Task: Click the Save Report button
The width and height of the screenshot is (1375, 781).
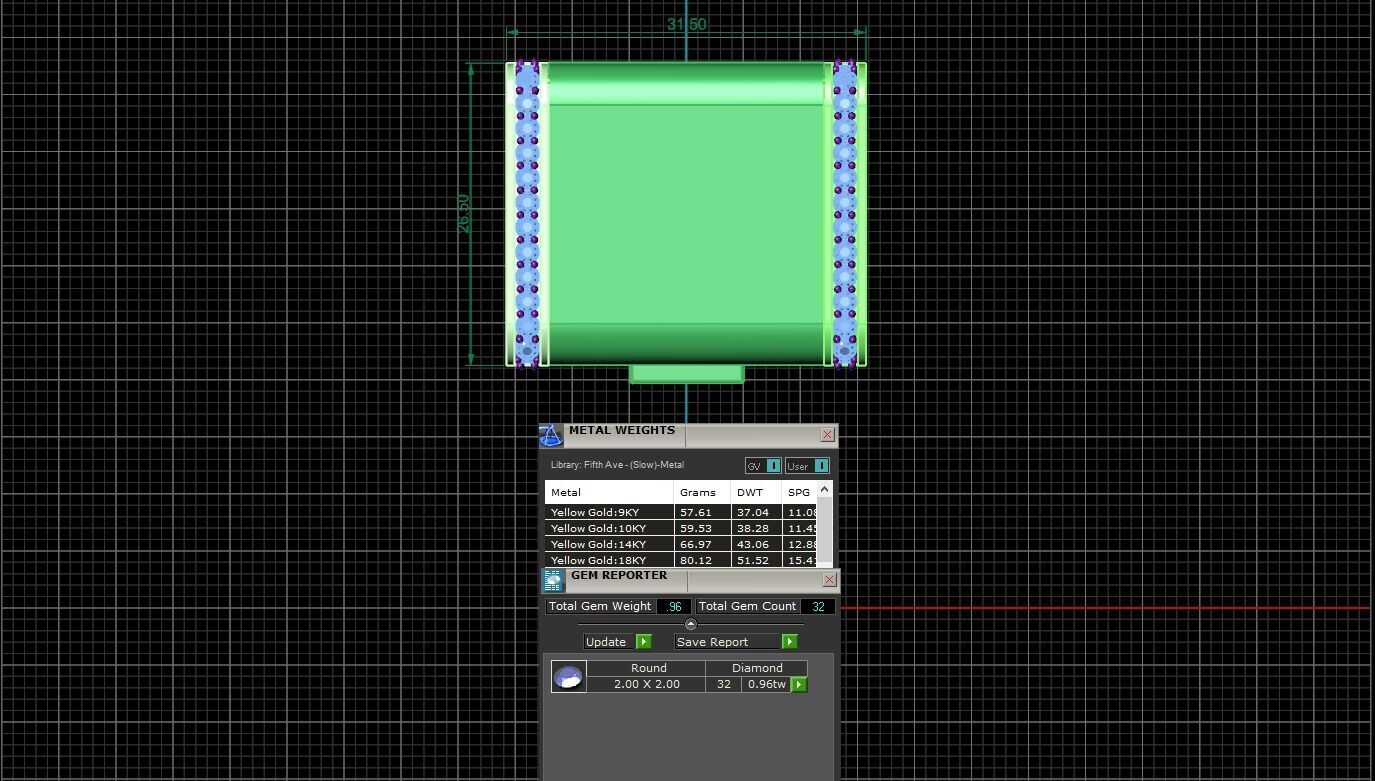Action: [x=727, y=642]
